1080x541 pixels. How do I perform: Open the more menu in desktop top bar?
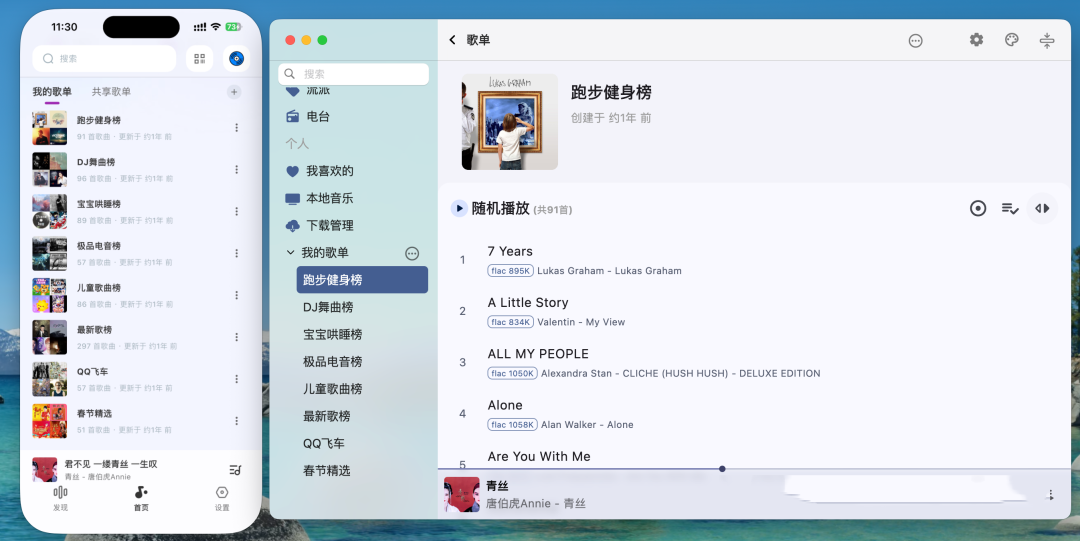coord(915,41)
